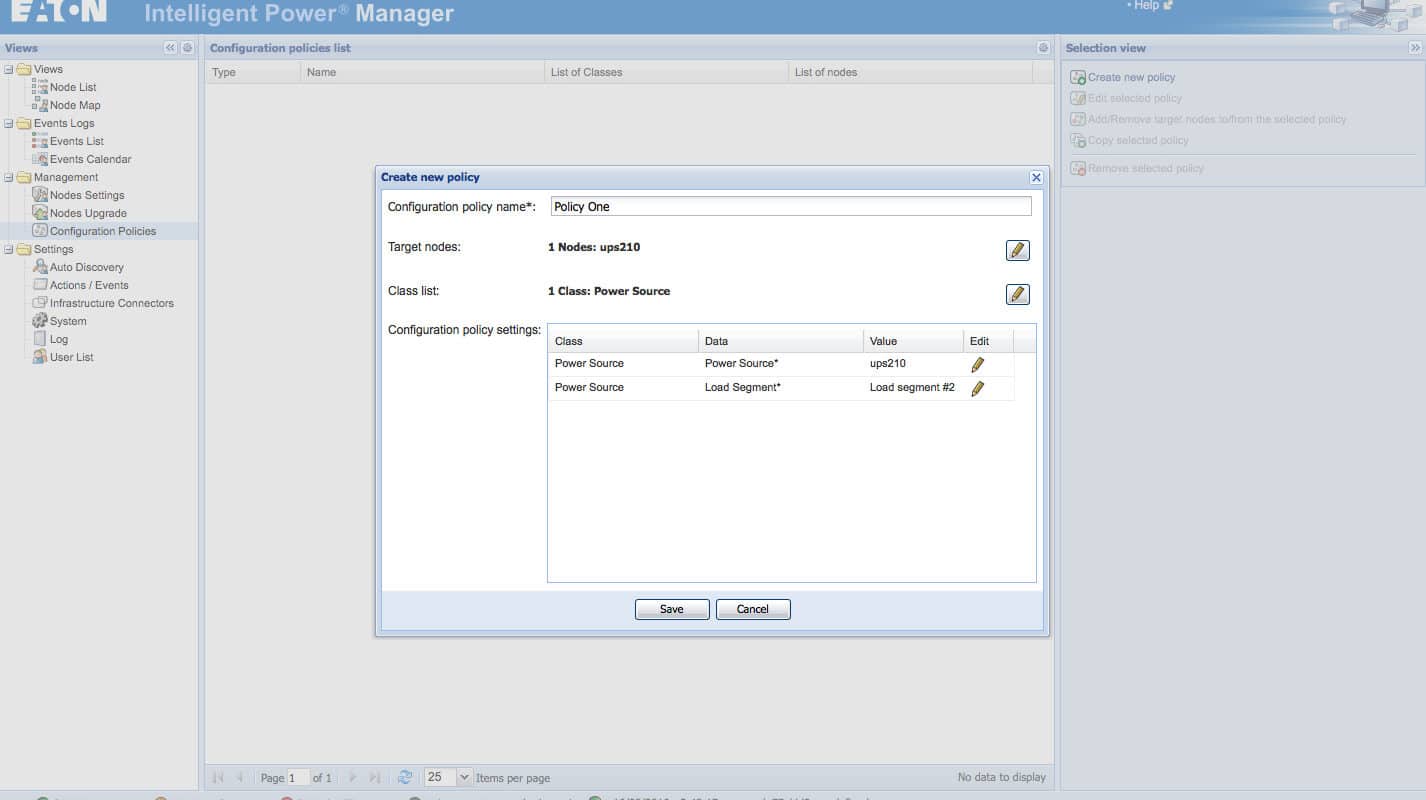The image size is (1426, 800).
Task: Refresh the policies list
Action: coord(405,777)
